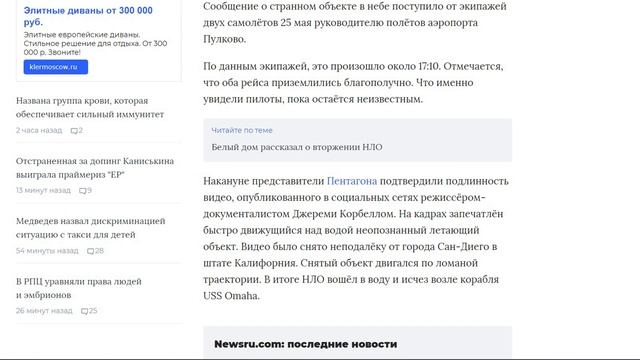This screenshot has height=360, width=640.
Task: Open article about RPC and embryo rights
Action: (79, 288)
